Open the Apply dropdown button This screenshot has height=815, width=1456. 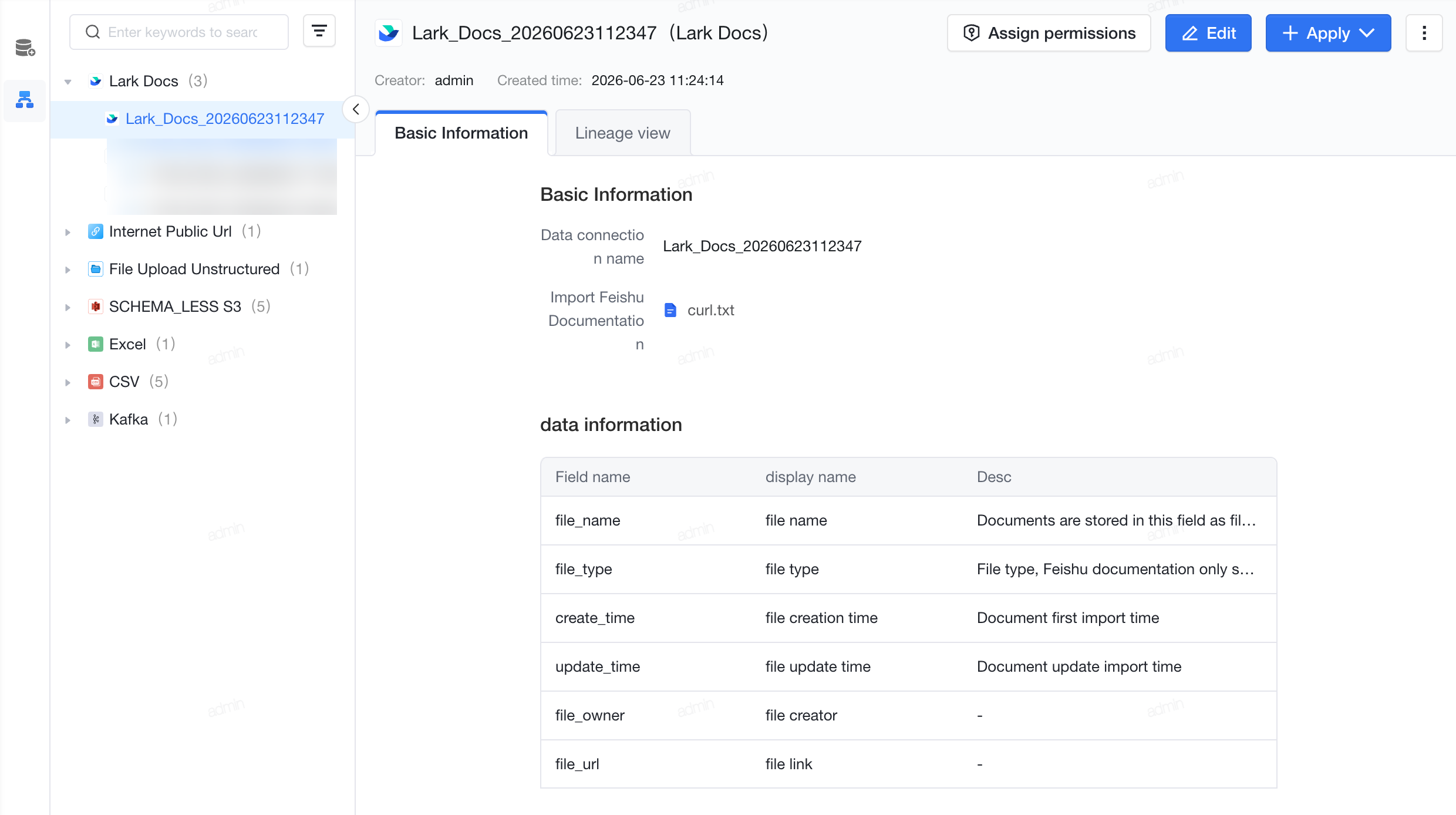(1328, 33)
